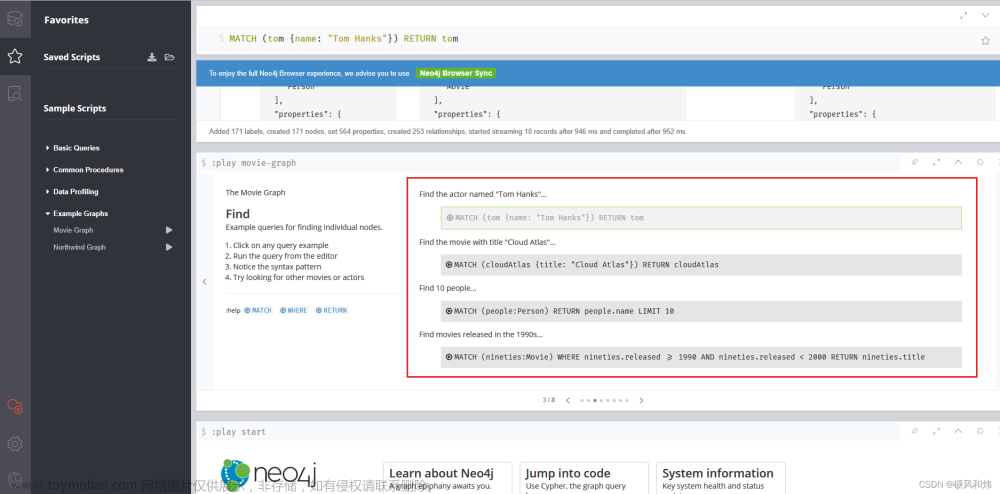Click inside the Cypher editor query text
Viewport: 1000px width, 494px height.
coord(343,39)
